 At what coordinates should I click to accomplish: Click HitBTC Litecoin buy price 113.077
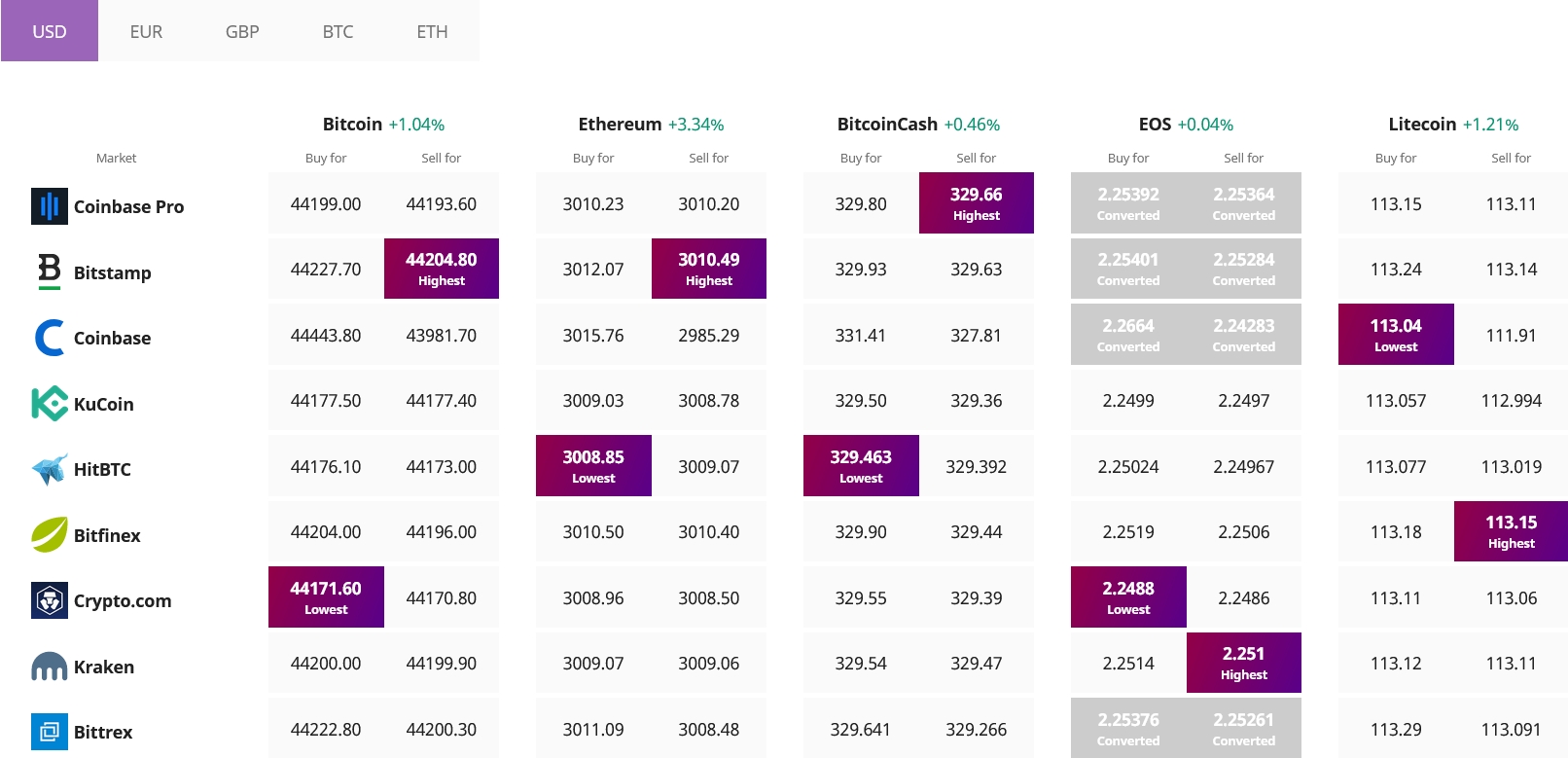click(1396, 467)
